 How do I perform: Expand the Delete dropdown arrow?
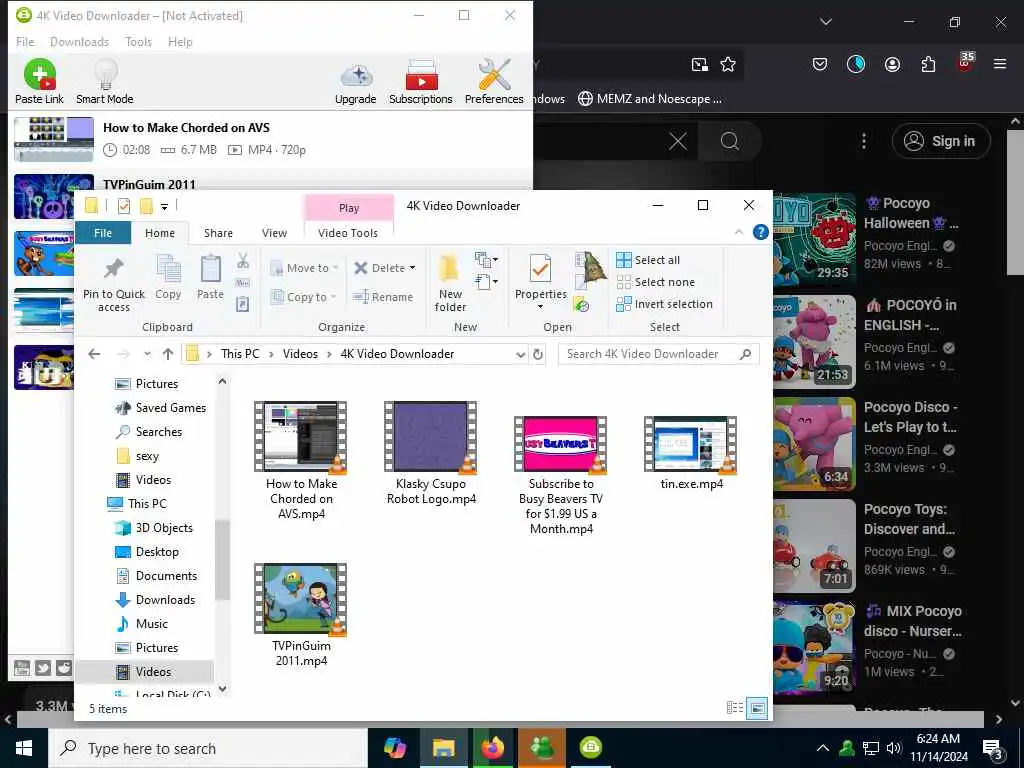413,268
